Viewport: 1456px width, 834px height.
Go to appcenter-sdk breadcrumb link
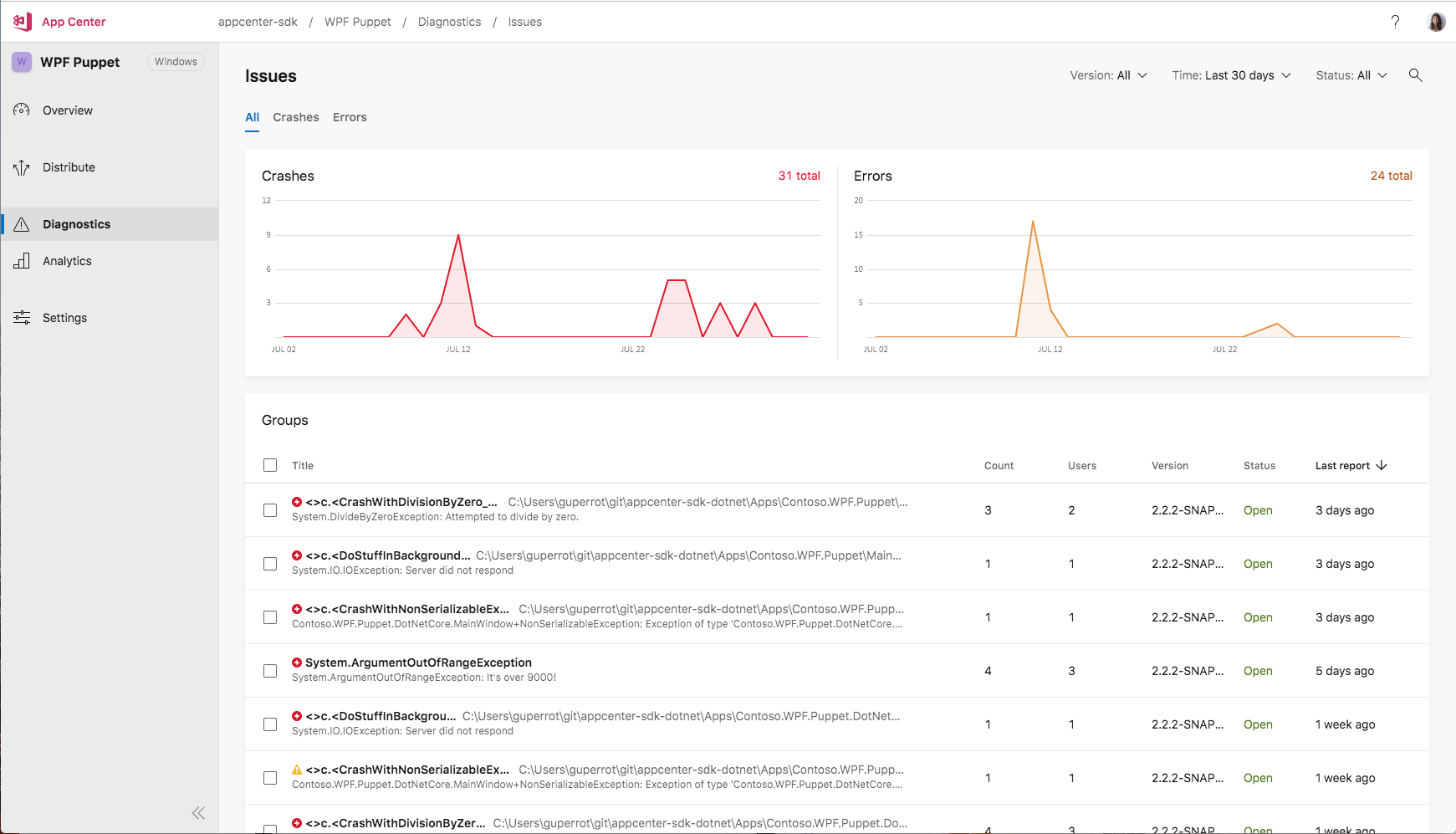[258, 22]
